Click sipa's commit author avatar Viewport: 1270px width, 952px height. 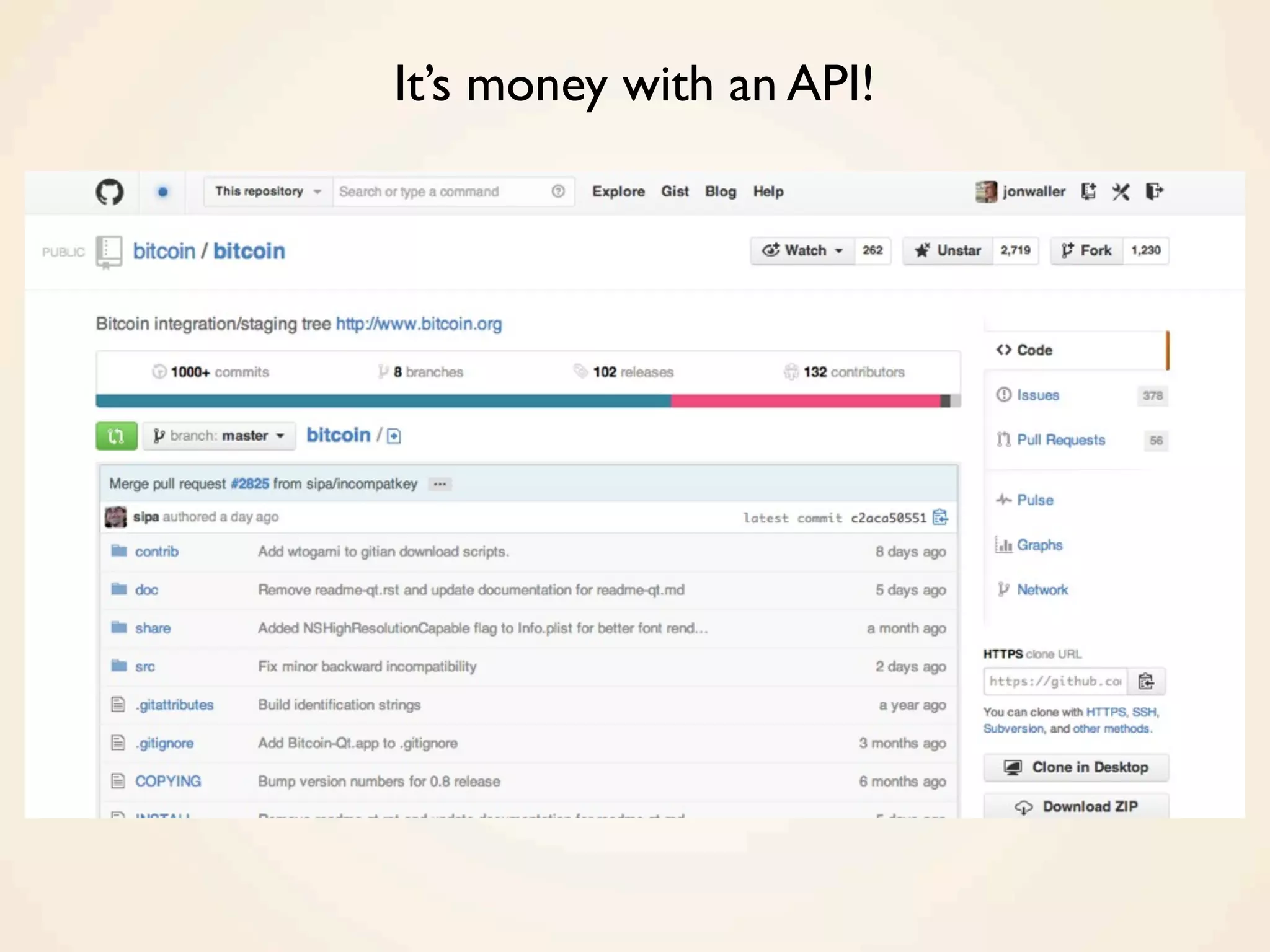tap(115, 517)
